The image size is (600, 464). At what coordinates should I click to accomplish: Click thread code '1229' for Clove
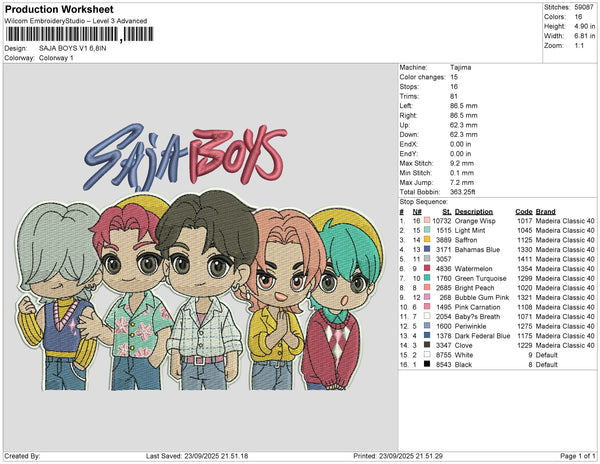524,345
